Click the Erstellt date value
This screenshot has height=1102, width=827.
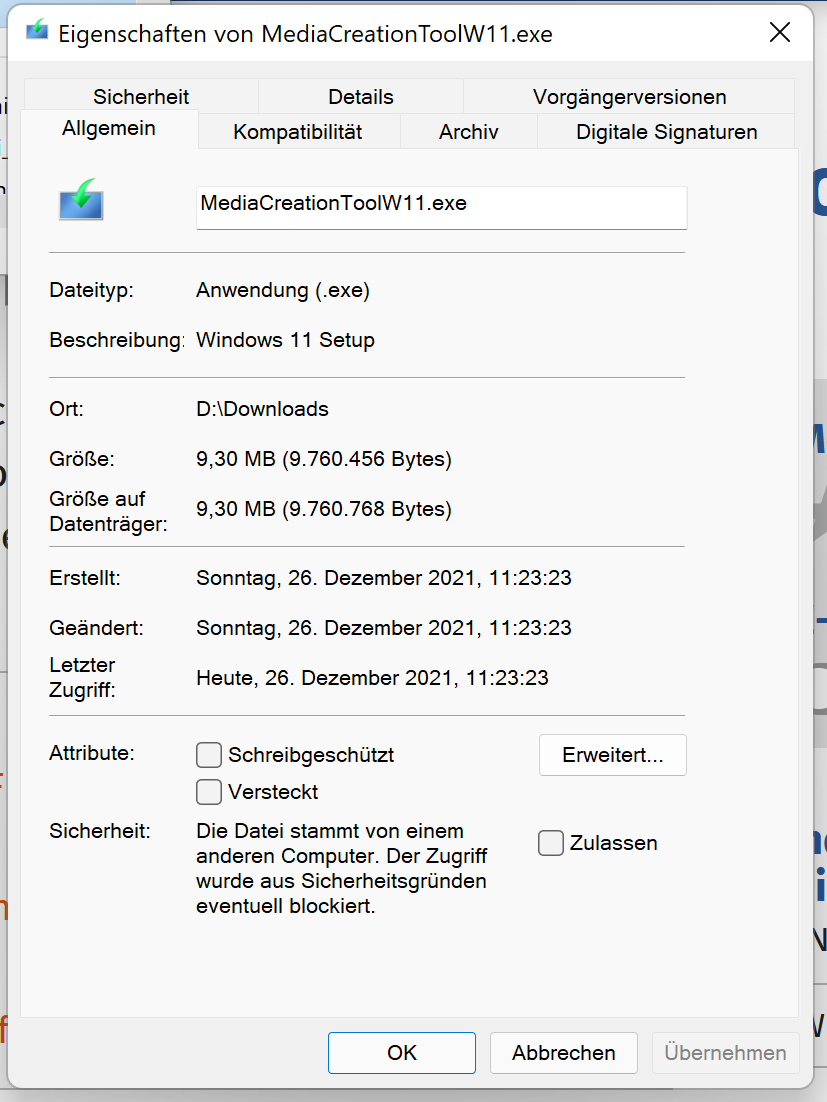384,578
